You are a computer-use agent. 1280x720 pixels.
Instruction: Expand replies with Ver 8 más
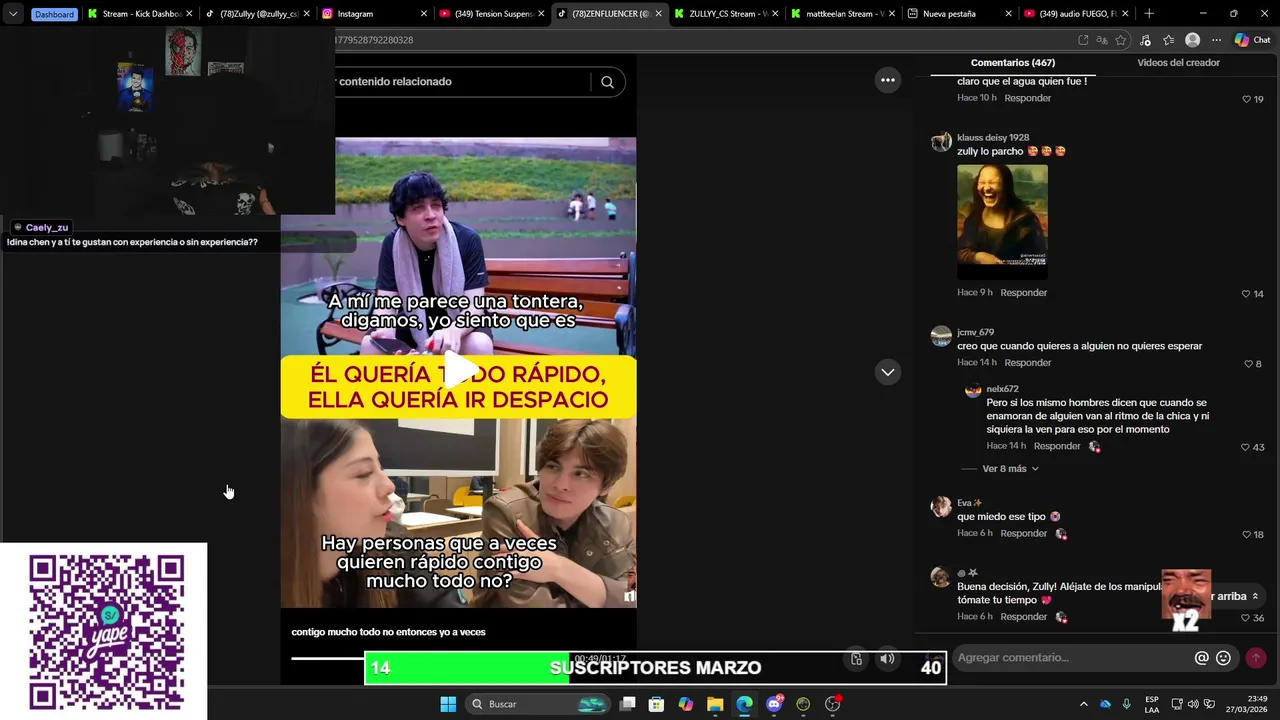point(1010,469)
